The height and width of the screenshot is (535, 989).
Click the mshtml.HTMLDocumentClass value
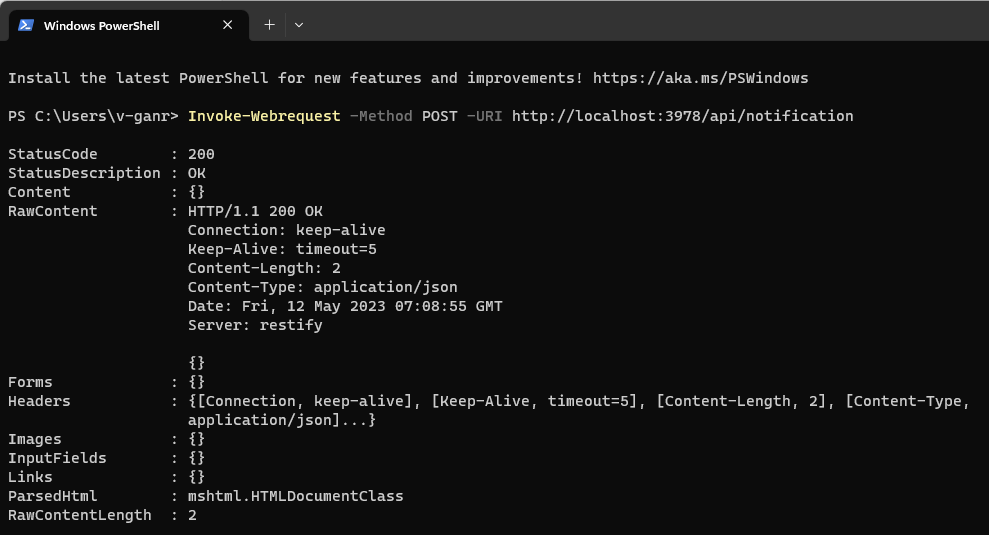tap(295, 496)
